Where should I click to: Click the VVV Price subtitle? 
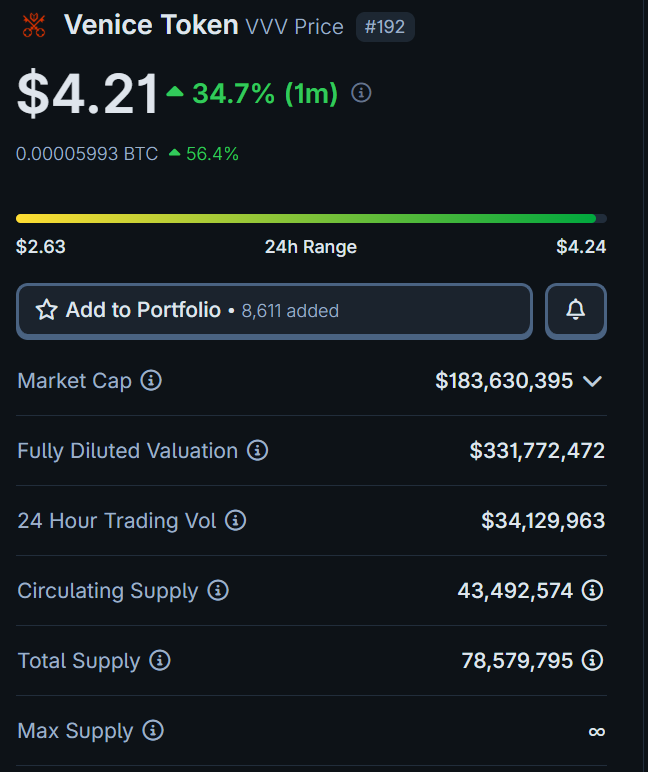click(294, 27)
